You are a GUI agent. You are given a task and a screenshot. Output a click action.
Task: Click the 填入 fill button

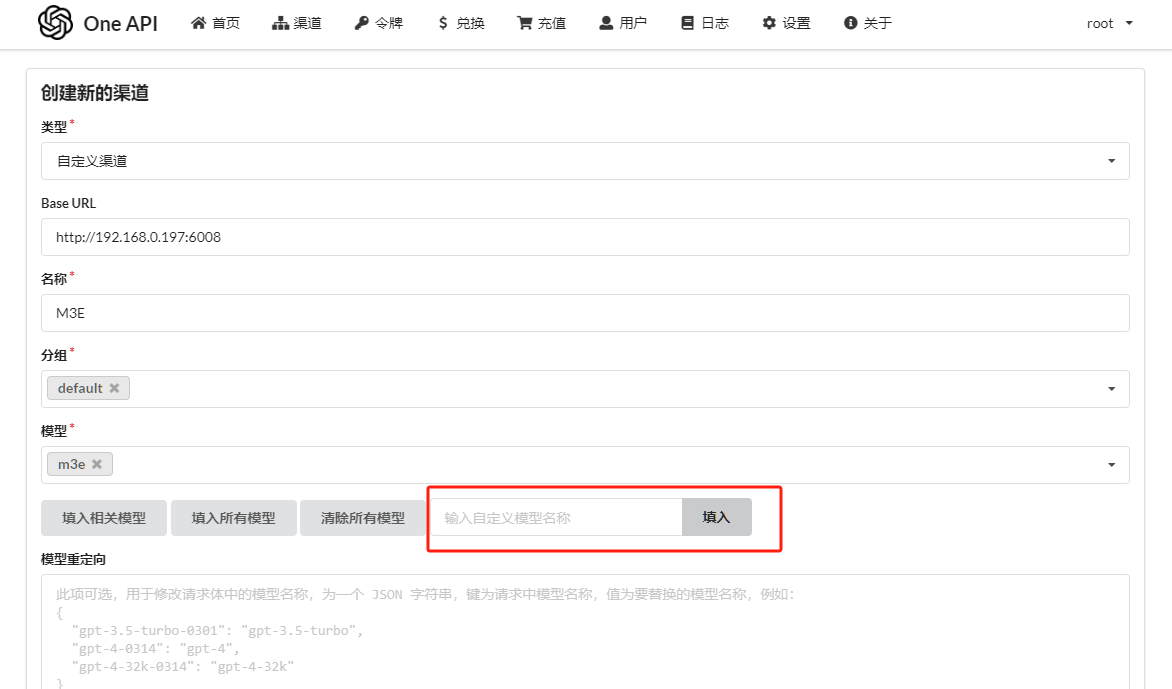(716, 517)
